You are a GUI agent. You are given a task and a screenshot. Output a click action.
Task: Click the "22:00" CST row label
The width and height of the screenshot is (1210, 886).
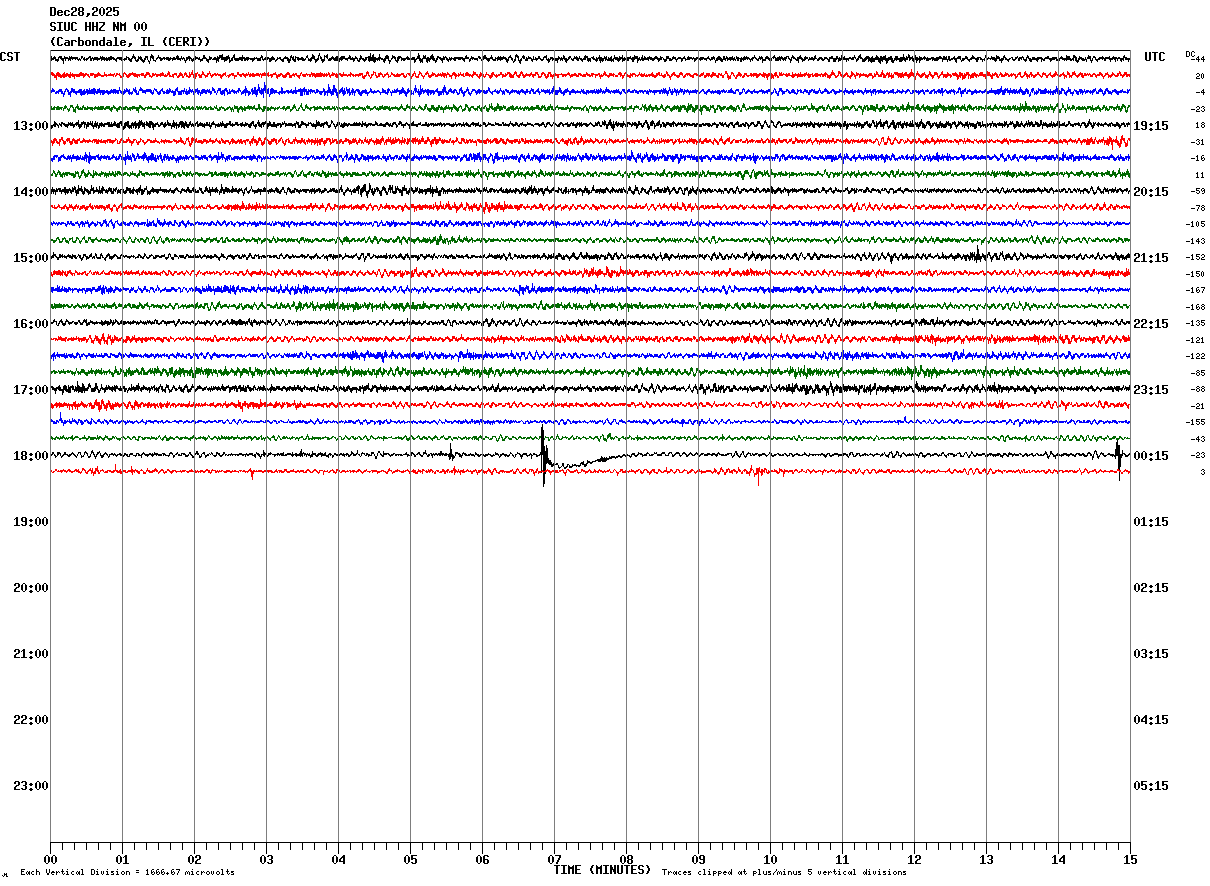coord(31,720)
